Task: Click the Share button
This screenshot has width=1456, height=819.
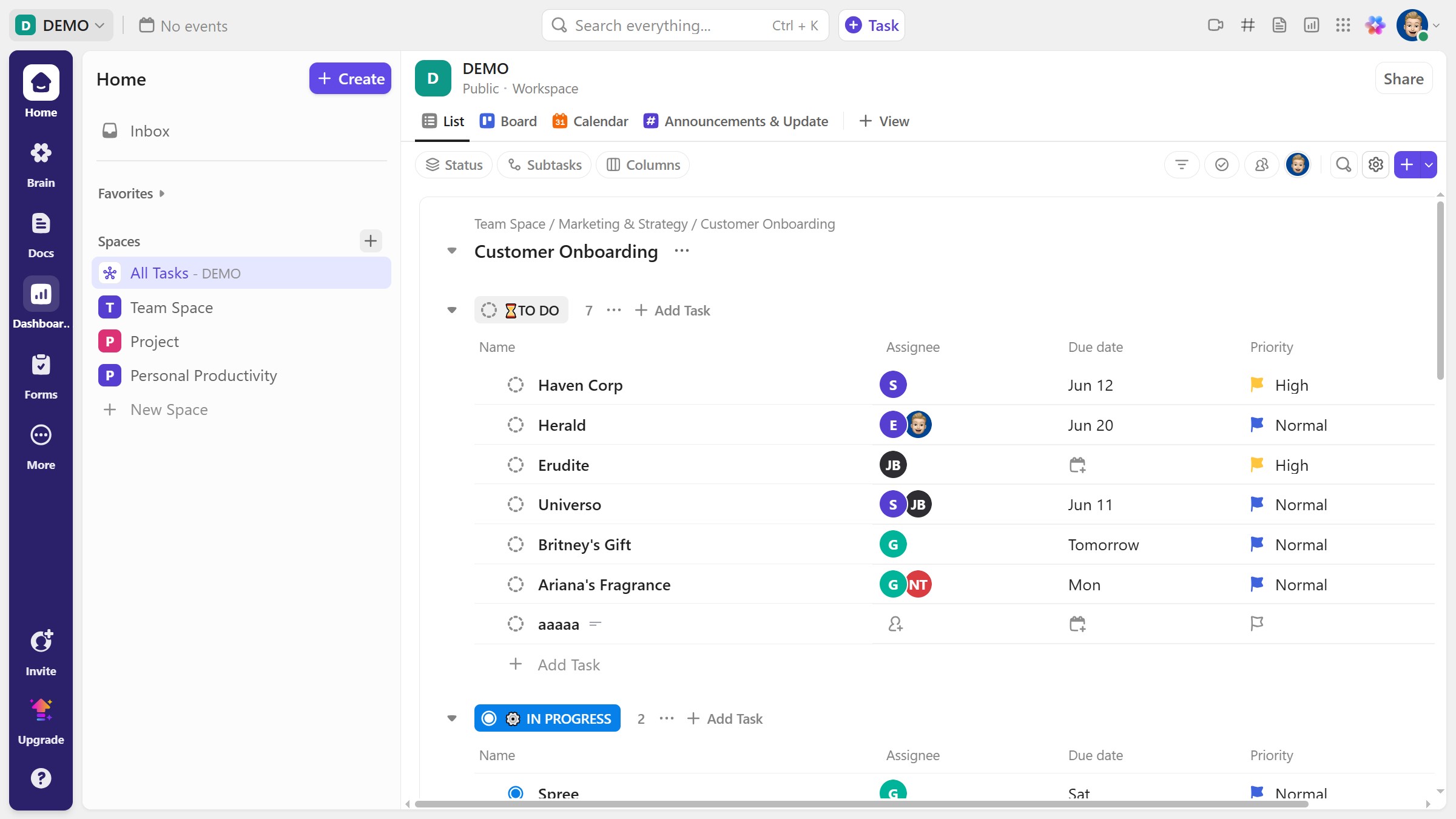Action: tap(1403, 79)
